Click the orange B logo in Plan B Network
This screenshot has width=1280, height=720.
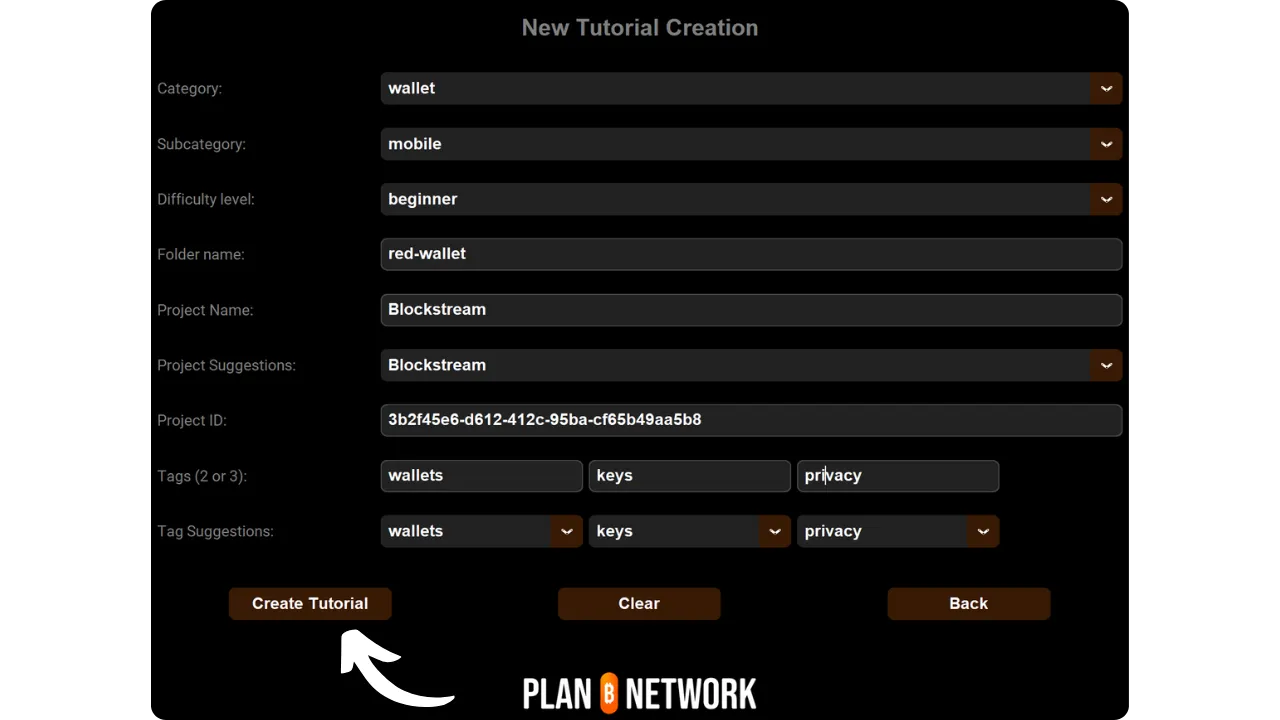[x=607, y=691]
